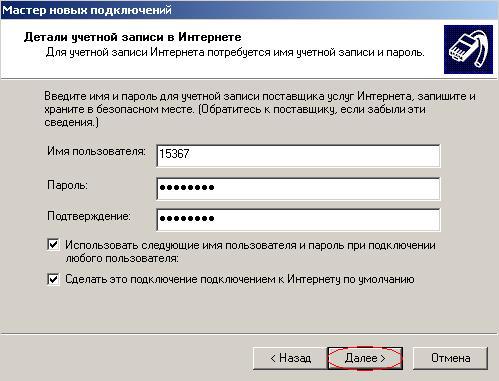Image resolution: width=499 pixels, height=381 pixels.
Task: Click the Детали учетной записи в Интернете heading
Action: tap(133, 37)
